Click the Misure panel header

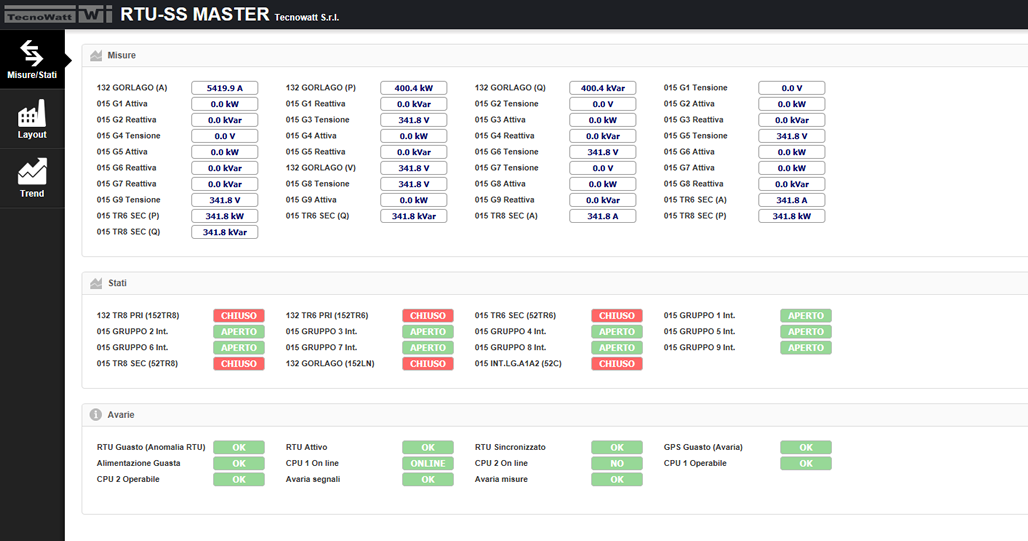(x=121, y=56)
